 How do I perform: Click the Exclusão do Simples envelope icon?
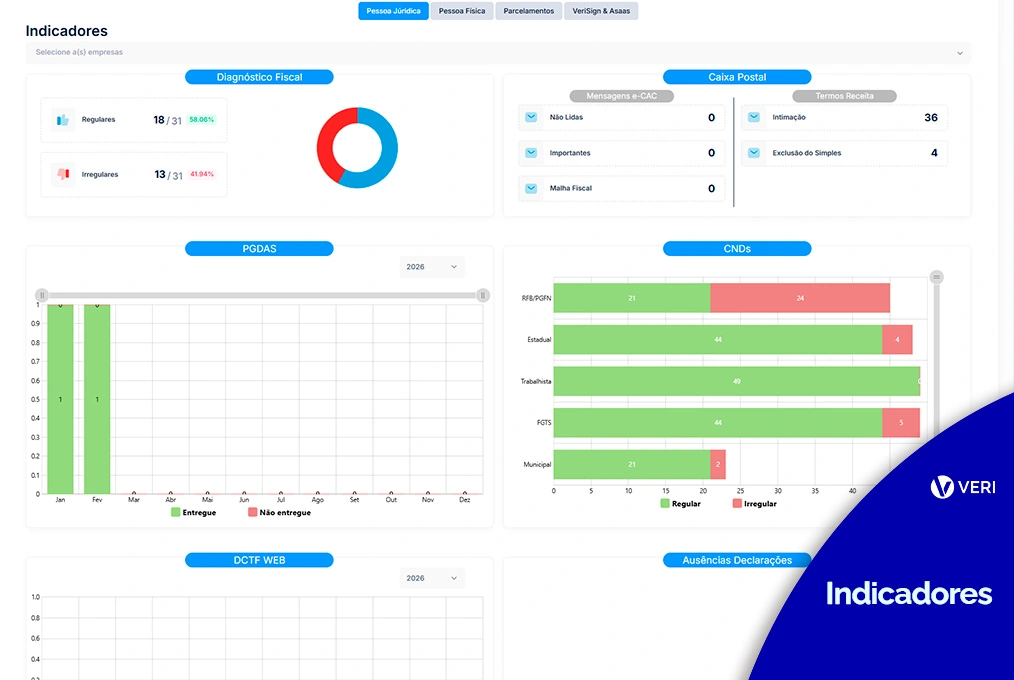coord(754,153)
